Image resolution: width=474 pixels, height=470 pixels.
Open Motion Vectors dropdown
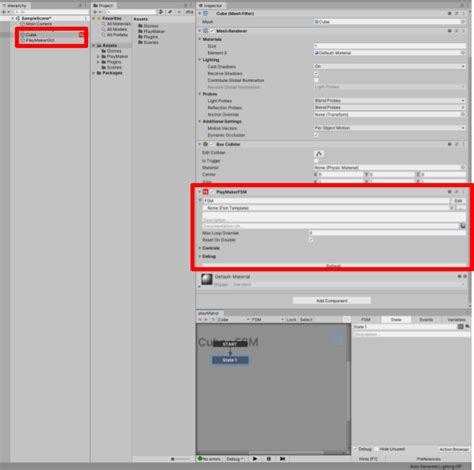[389, 128]
